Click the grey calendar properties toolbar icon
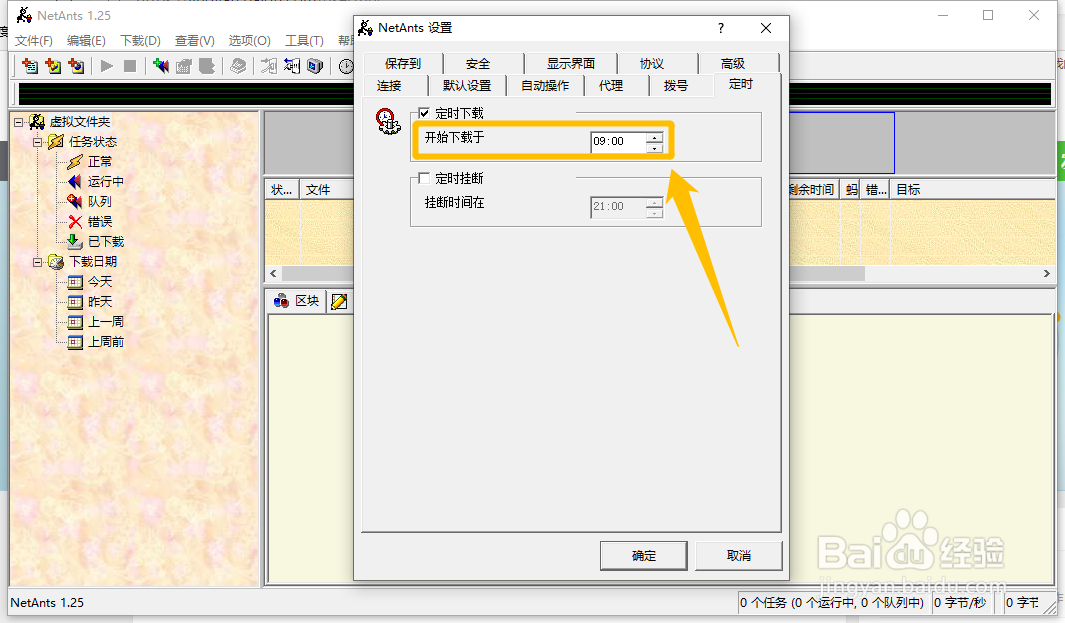 (x=184, y=66)
